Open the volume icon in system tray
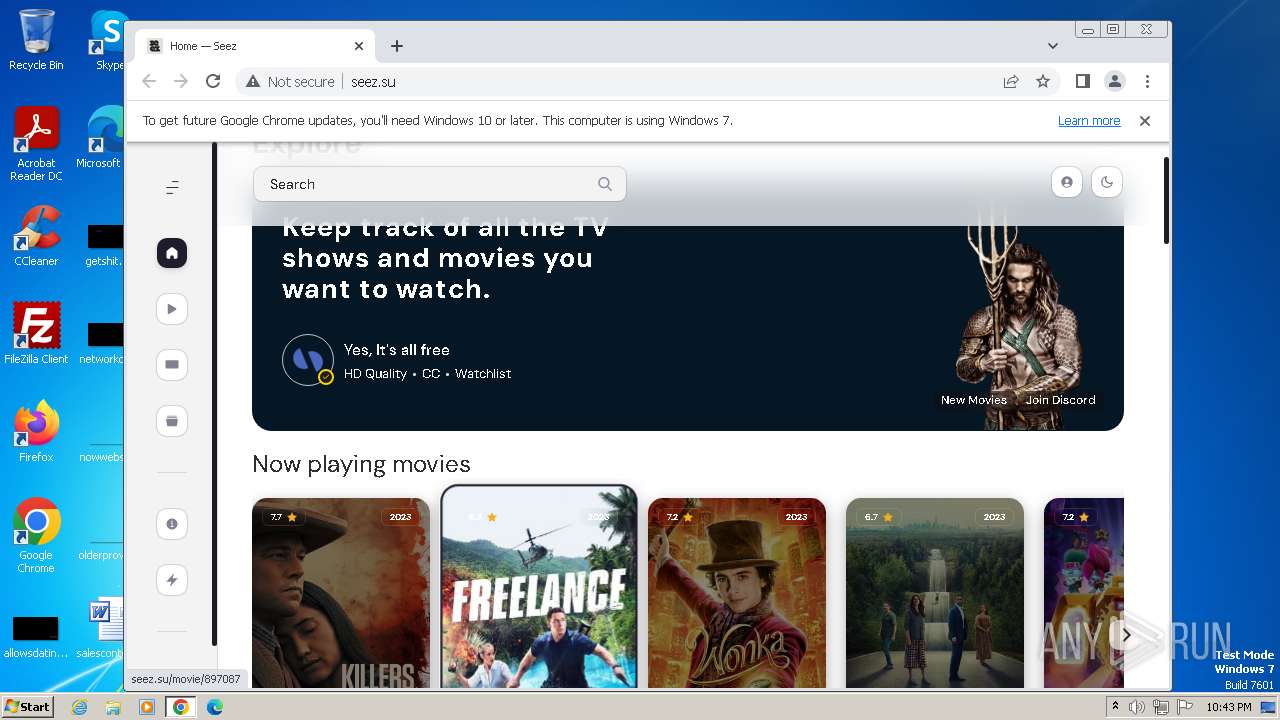The width and height of the screenshot is (1280, 720). pyautogui.click(x=1137, y=707)
